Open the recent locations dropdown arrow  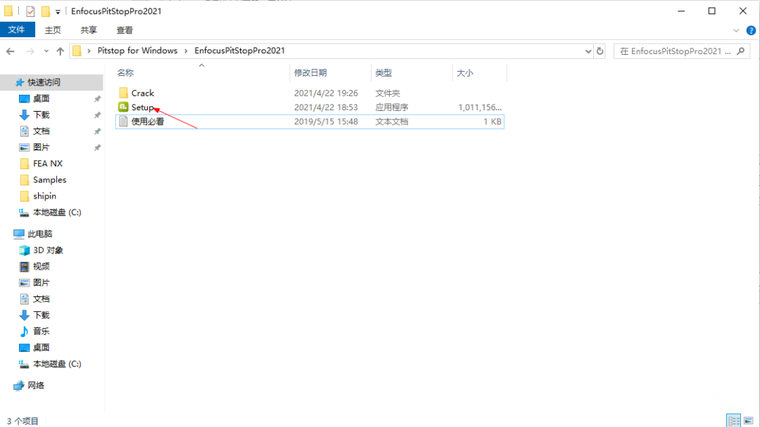(46, 51)
